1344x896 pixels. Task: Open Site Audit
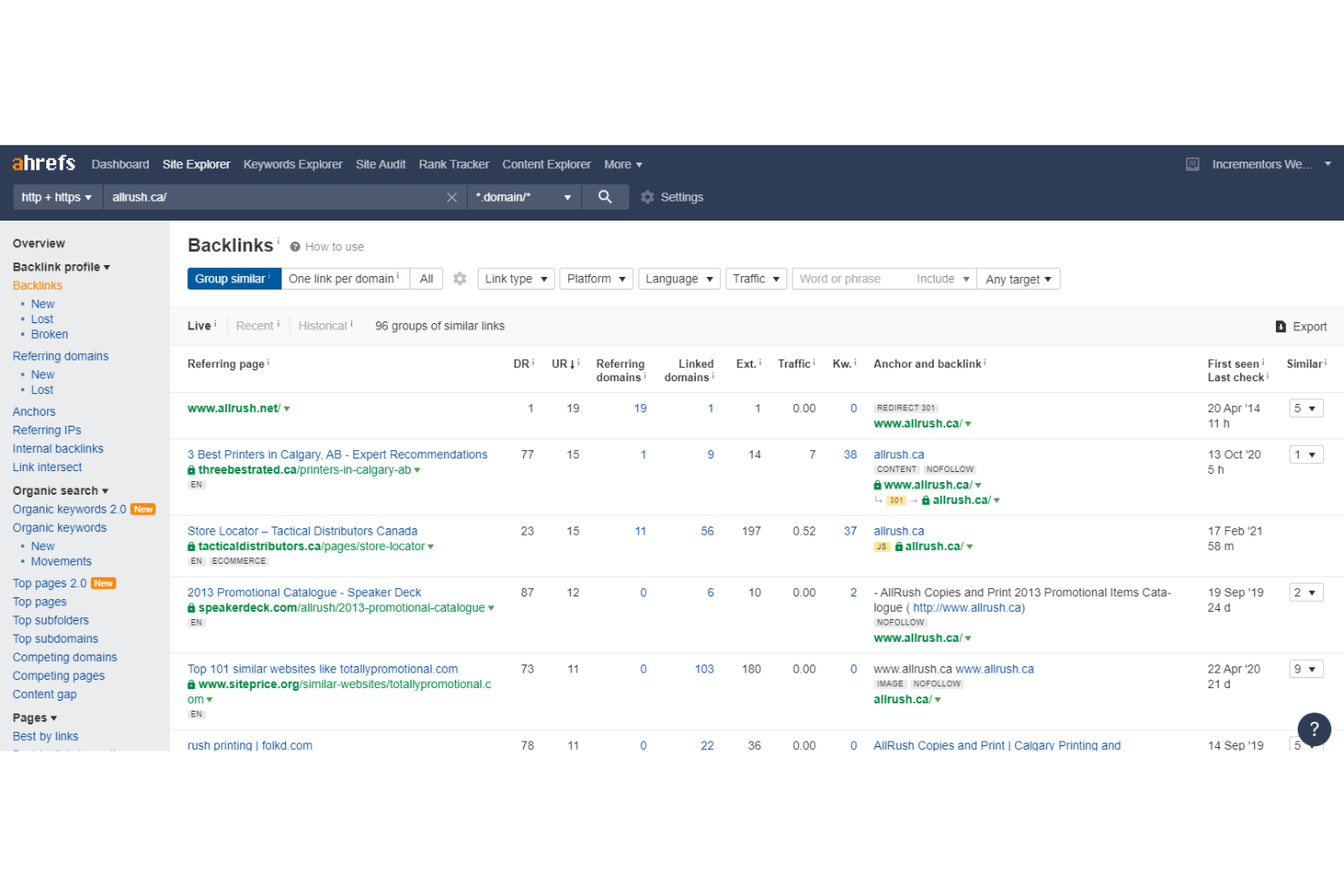tap(380, 164)
